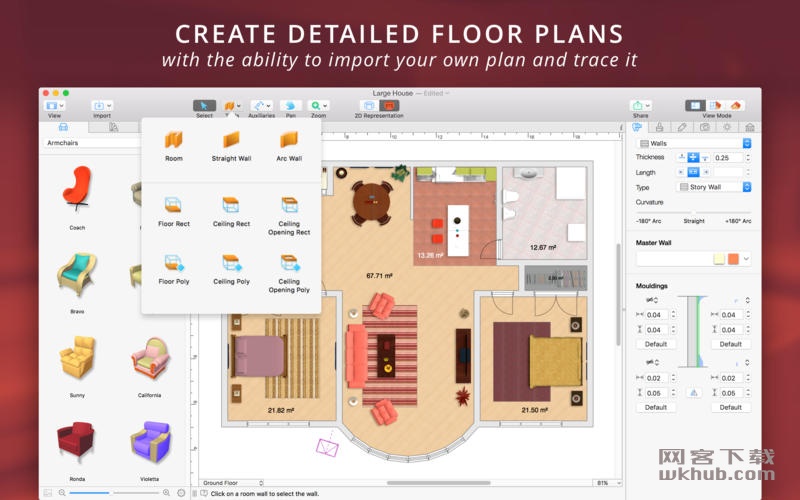This screenshot has width=800, height=500.
Task: Reset top-left moulding with Default button
Action: (656, 344)
